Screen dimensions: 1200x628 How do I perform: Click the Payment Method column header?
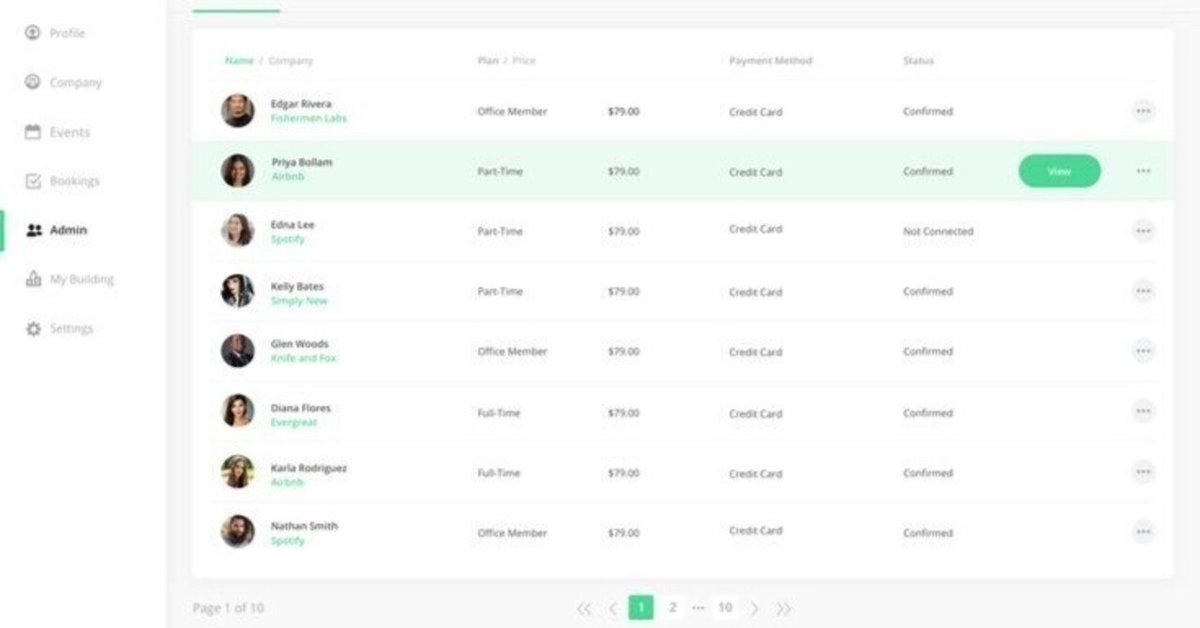click(x=770, y=61)
